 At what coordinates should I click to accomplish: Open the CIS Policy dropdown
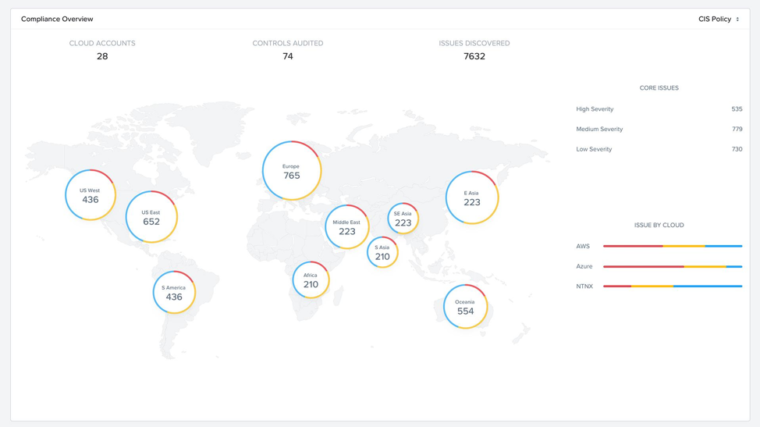(x=718, y=19)
